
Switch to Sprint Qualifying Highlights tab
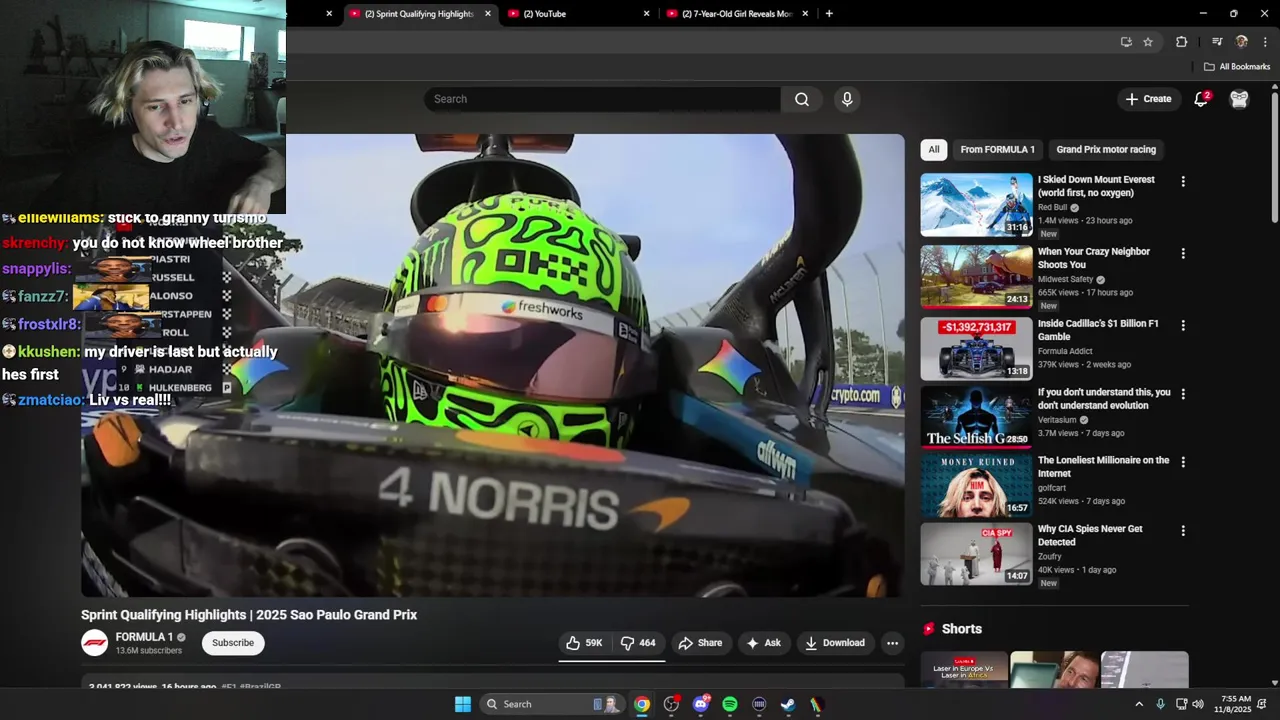tap(419, 14)
